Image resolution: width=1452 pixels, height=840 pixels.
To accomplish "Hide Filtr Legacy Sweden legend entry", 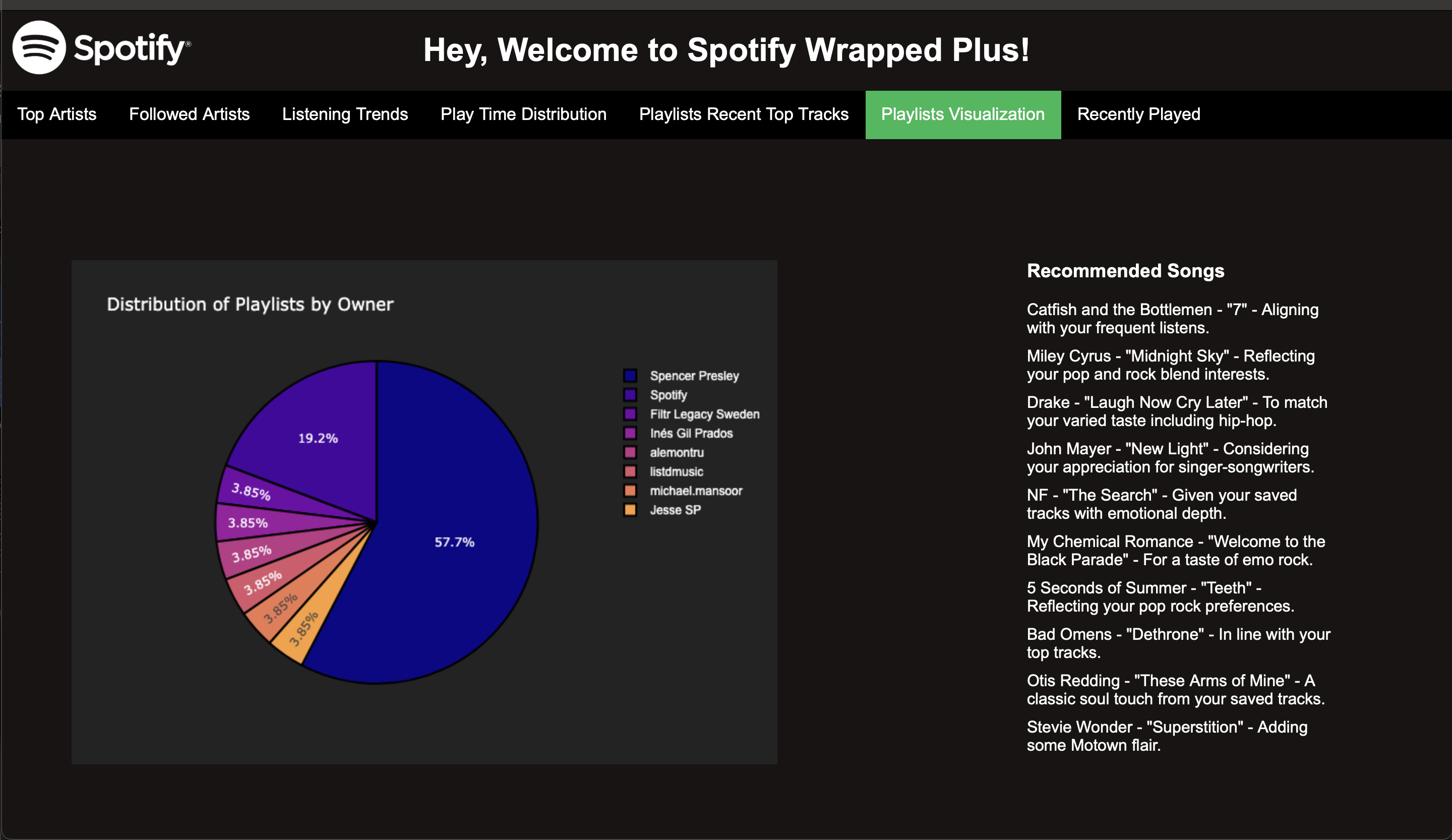I will [x=630, y=413].
